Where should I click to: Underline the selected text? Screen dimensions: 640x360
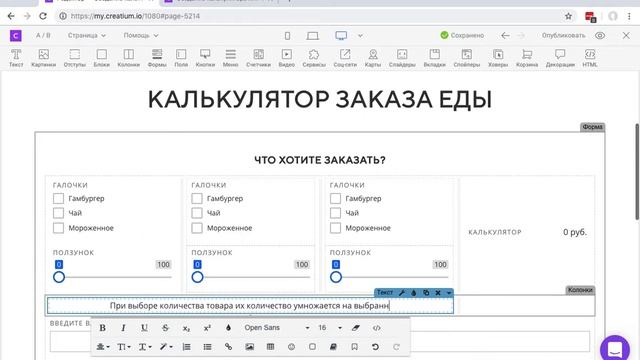(x=144, y=328)
